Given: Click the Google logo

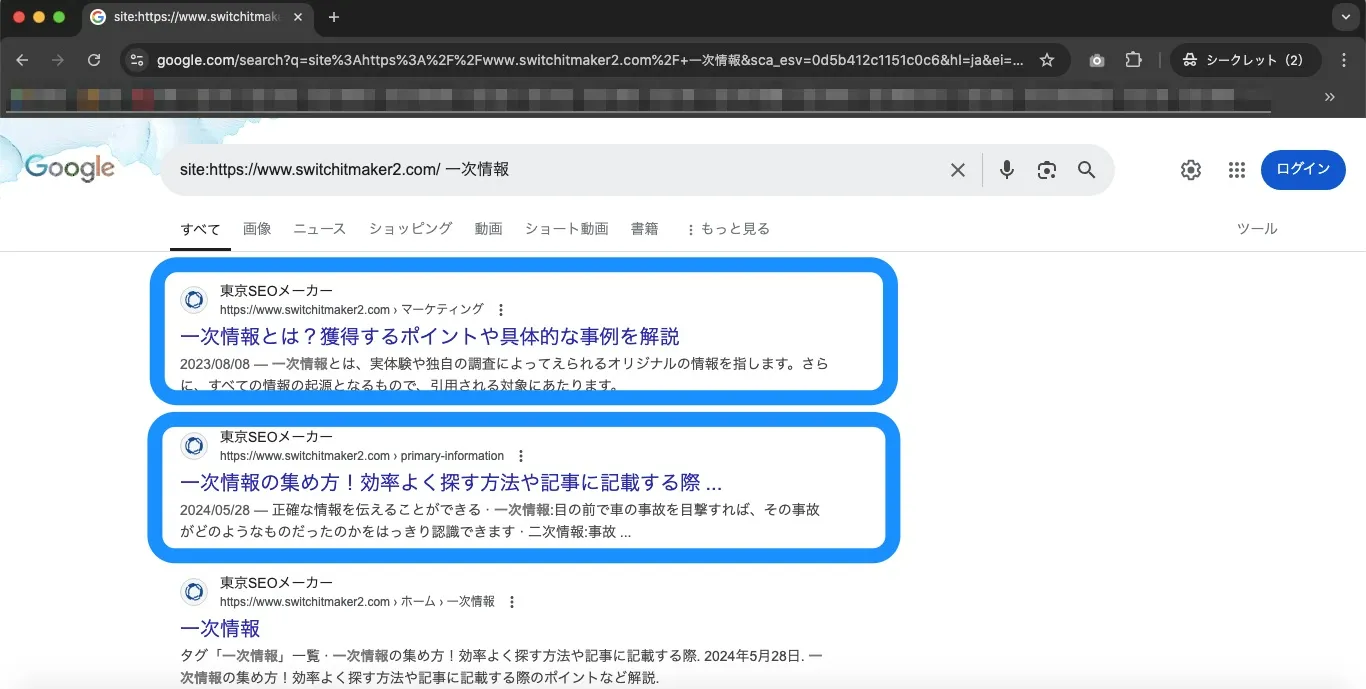Looking at the screenshot, I should (x=70, y=168).
